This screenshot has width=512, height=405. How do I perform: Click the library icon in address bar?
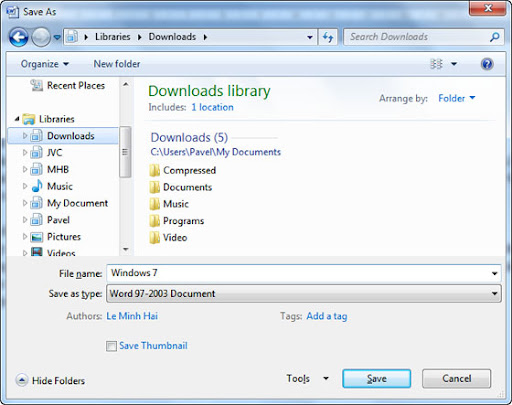pyautogui.click(x=71, y=37)
